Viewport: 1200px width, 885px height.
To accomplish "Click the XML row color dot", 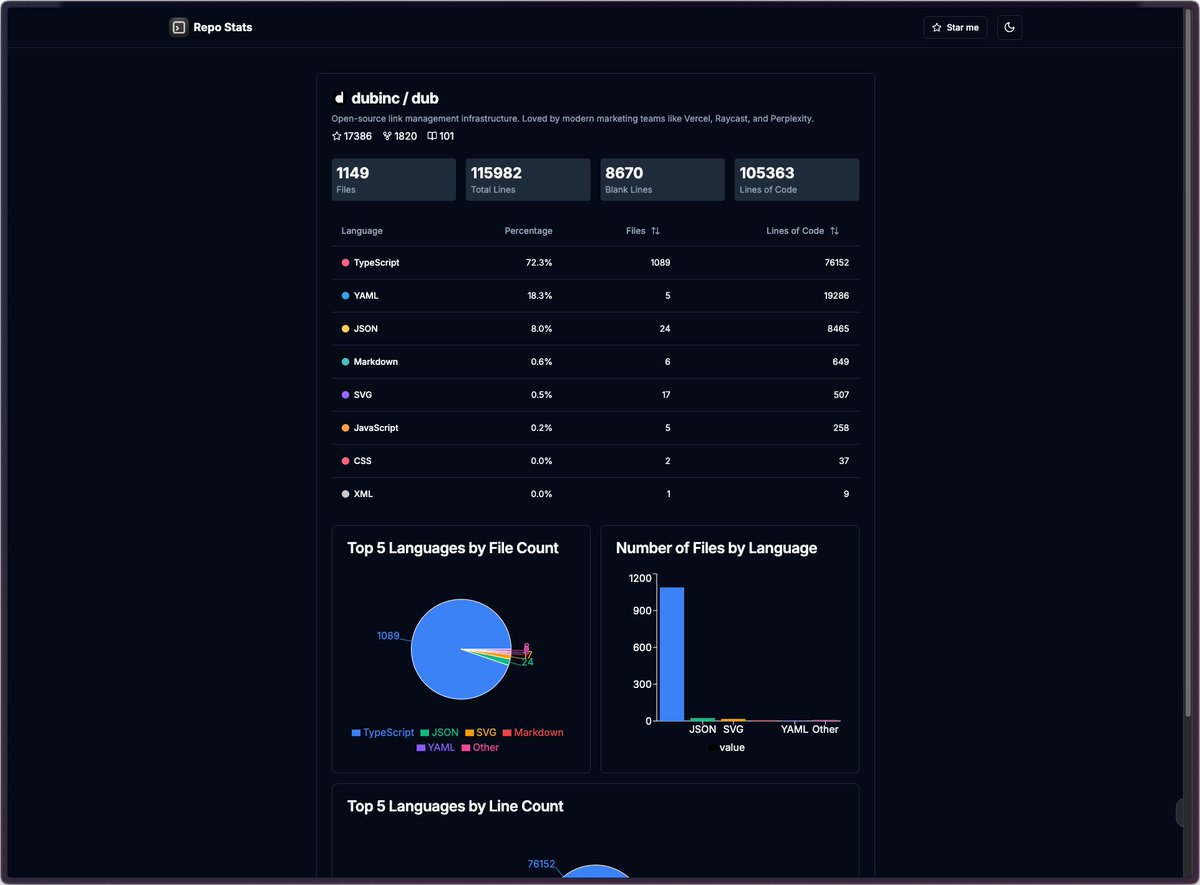I will click(346, 494).
